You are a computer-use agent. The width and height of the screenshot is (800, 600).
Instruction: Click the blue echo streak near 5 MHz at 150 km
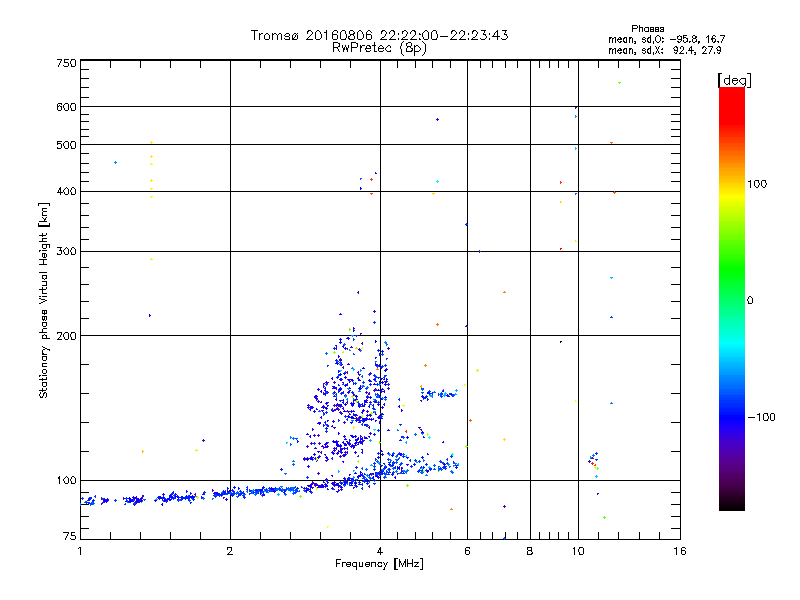439,394
